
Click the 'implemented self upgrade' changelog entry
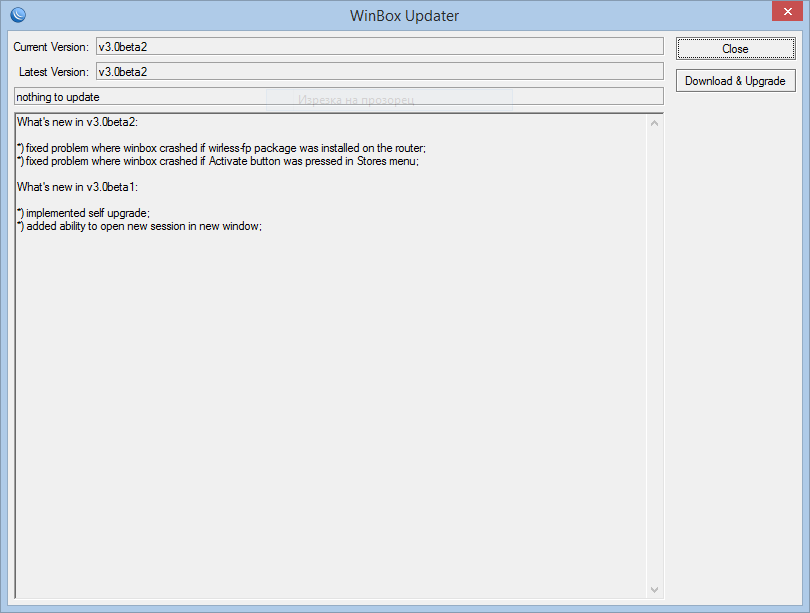pyautogui.click(x=84, y=213)
